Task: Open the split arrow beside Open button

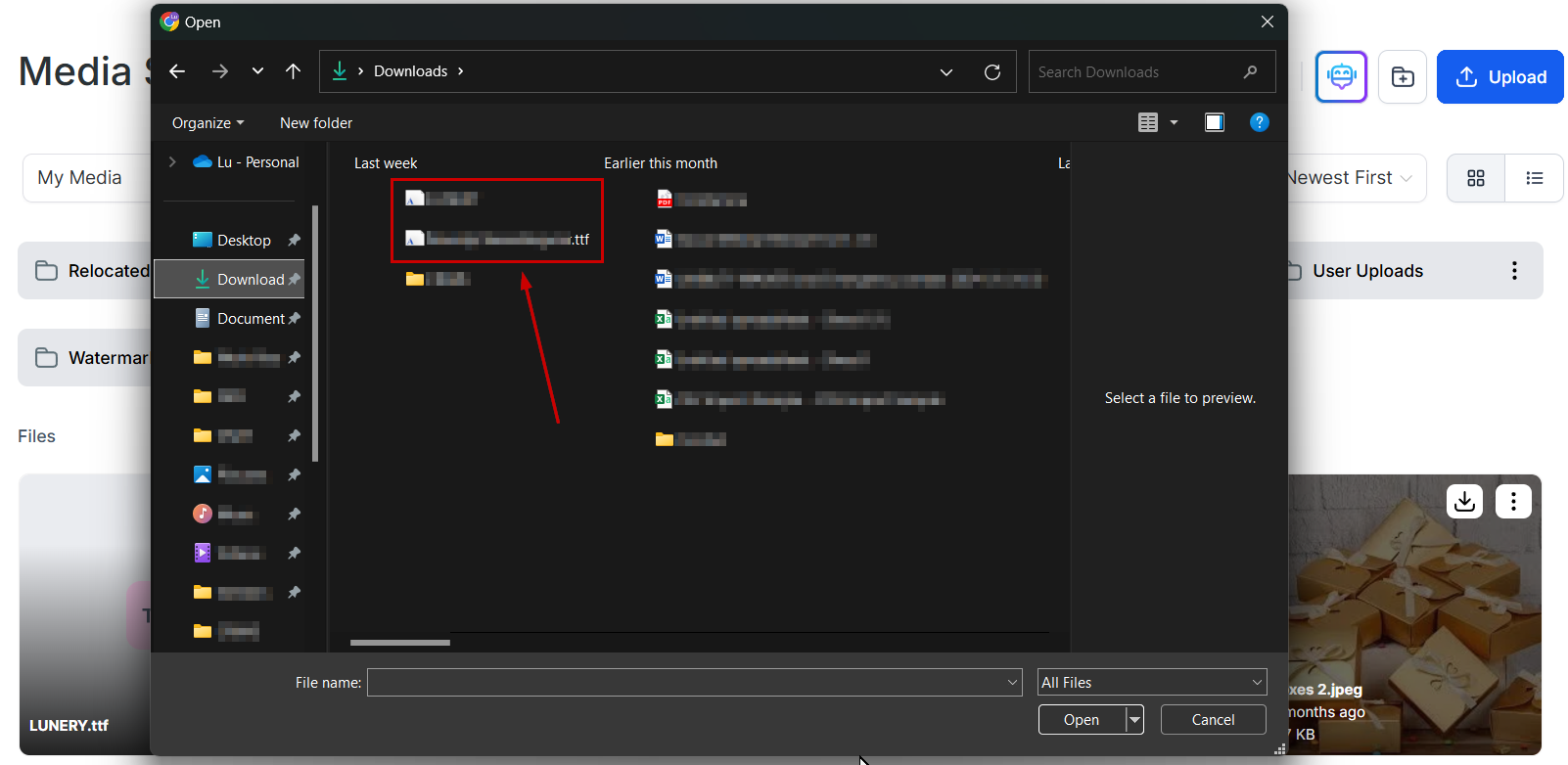Action: 1134,720
